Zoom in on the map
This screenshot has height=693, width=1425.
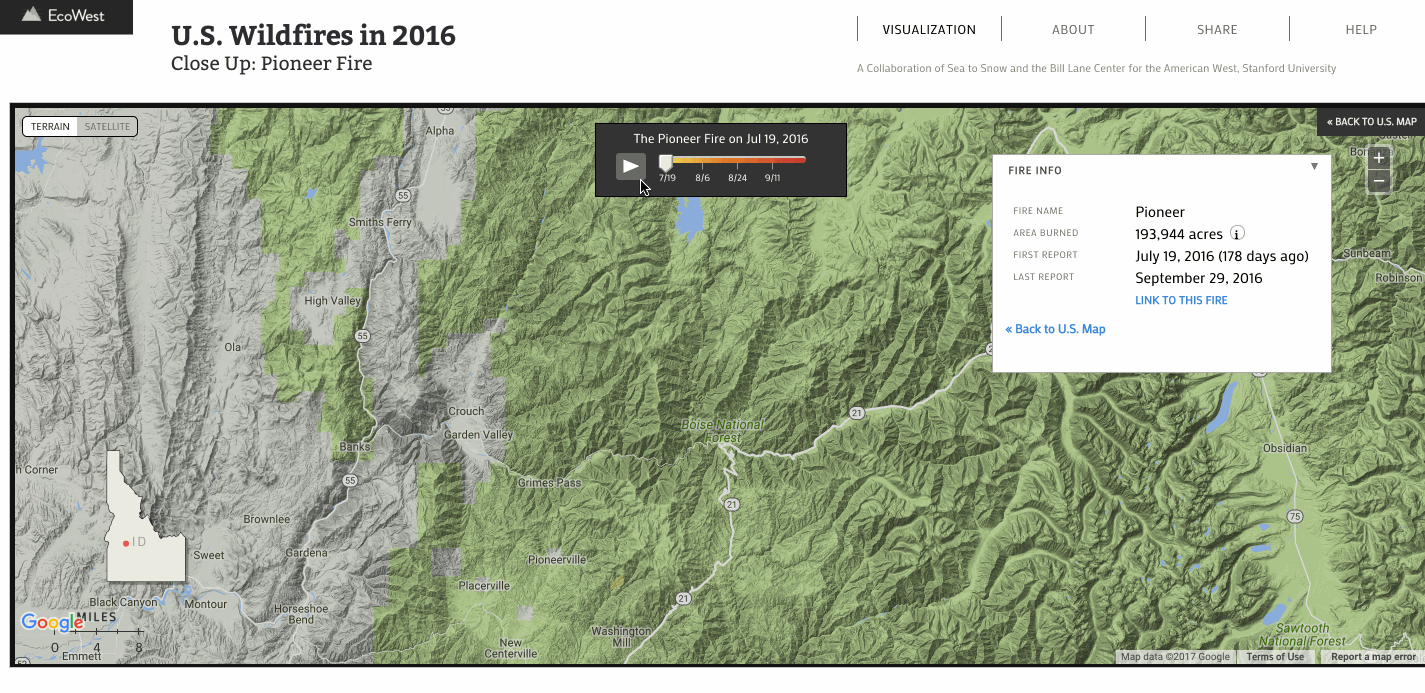click(x=1379, y=158)
